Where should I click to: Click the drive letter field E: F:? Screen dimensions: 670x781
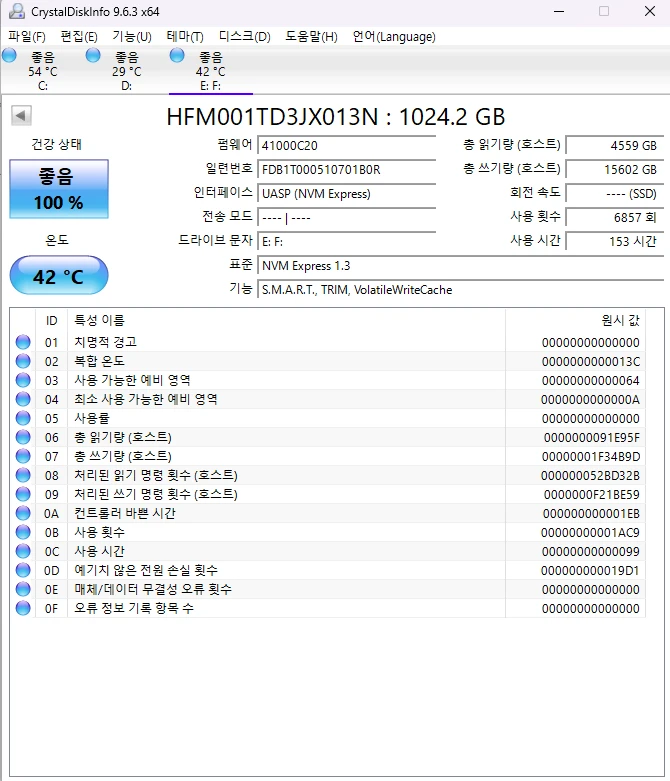[347, 242]
